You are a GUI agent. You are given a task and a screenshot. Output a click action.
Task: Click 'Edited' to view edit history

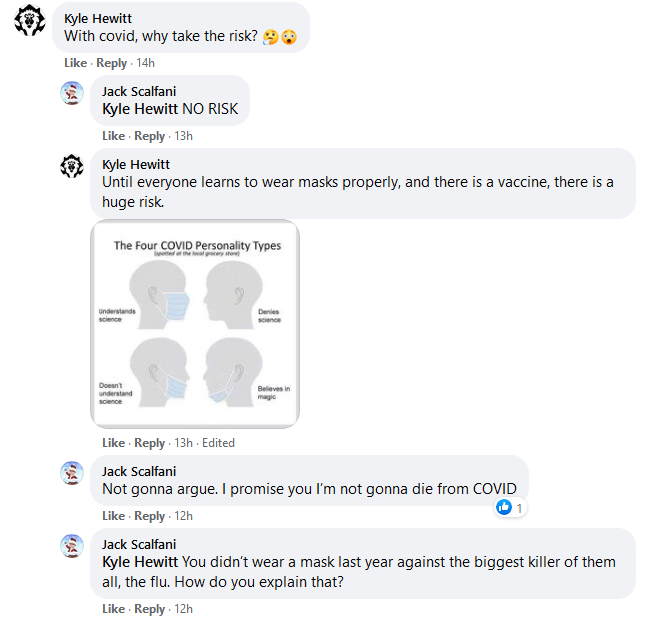218,443
